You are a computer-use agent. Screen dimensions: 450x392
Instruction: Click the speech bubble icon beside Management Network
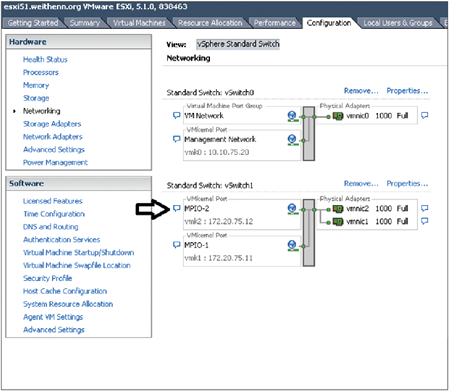tap(177, 139)
